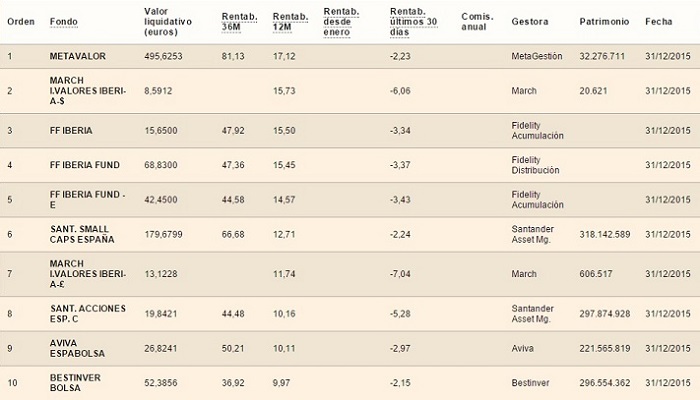Open the METAVALOR fund link
This screenshot has width=700, height=400.
coord(77,56)
